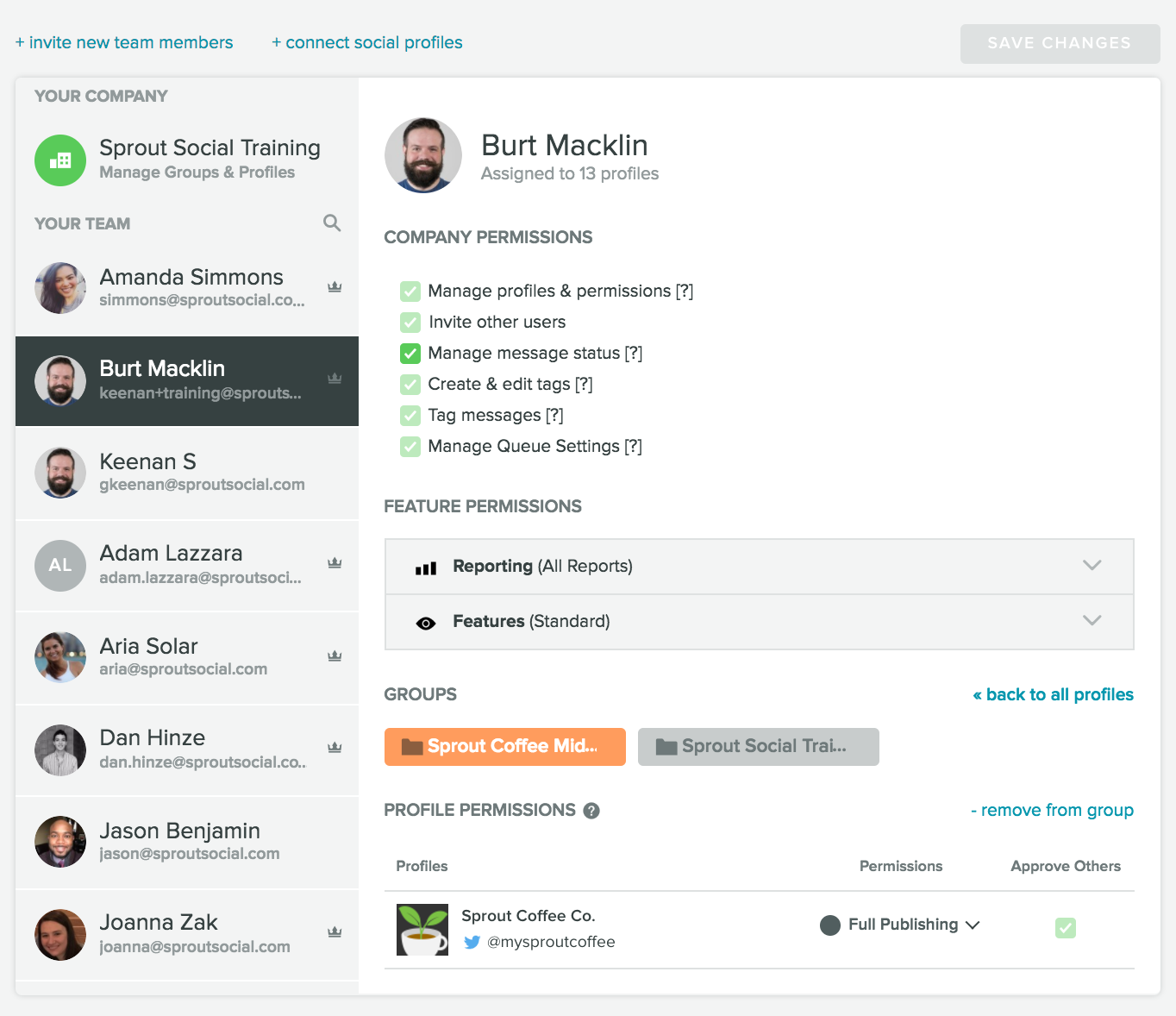The width and height of the screenshot is (1176, 1016).
Task: Click the @mysproutcoffee handle text
Action: [551, 942]
